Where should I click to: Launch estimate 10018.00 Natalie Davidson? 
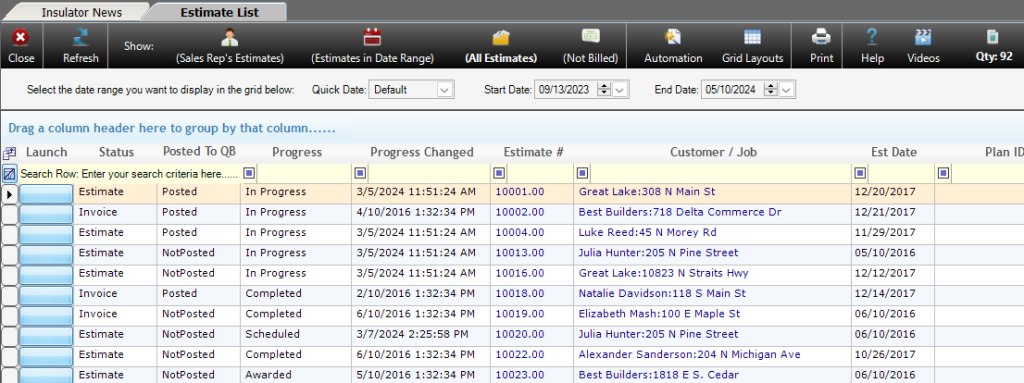[46, 295]
